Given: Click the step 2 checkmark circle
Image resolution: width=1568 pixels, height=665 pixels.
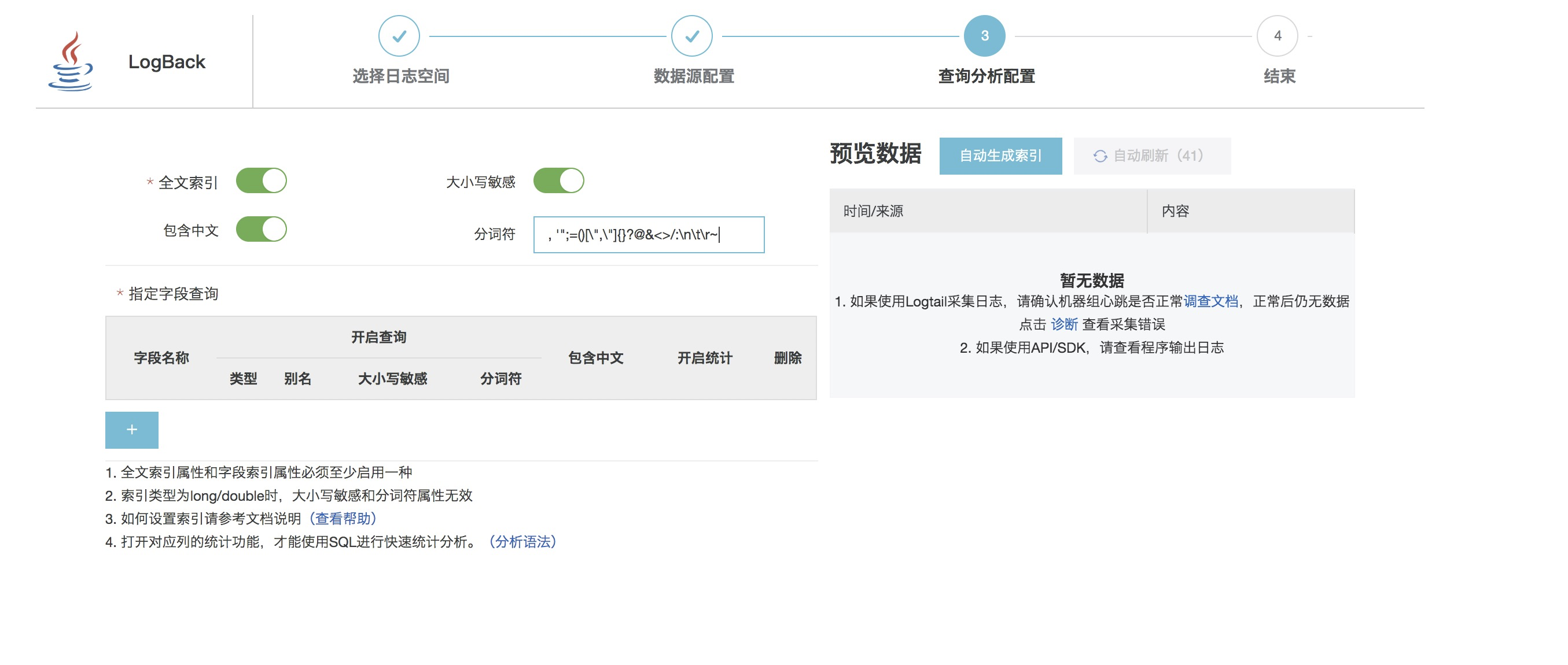Looking at the screenshot, I should click(691, 36).
